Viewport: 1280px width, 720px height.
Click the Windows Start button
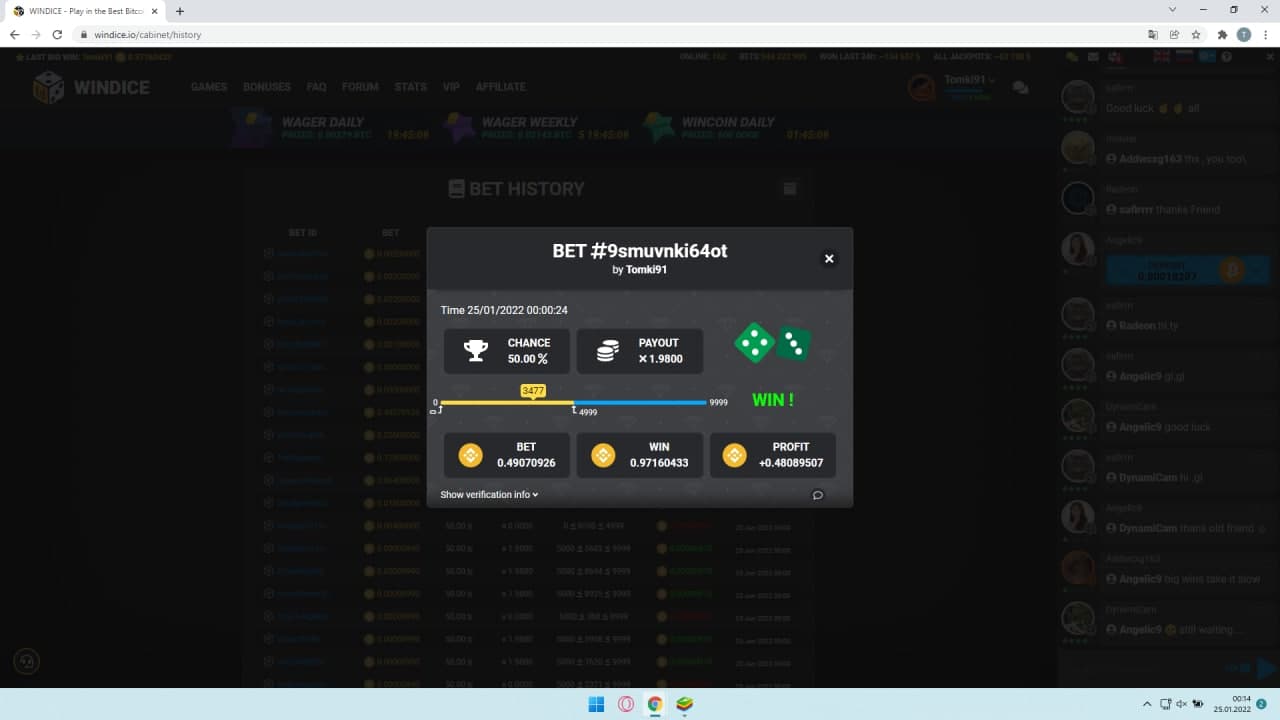click(596, 704)
